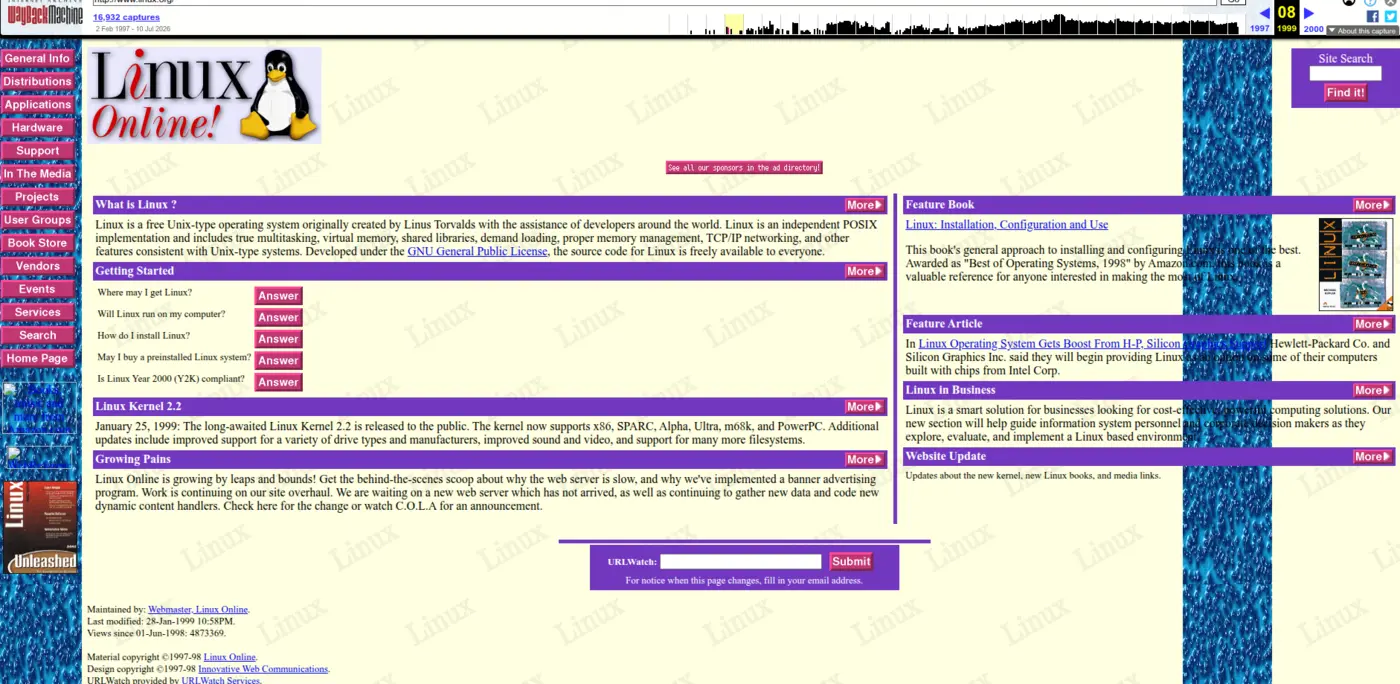Go to User Groups page
This screenshot has height=684, width=1400.
coord(37,219)
